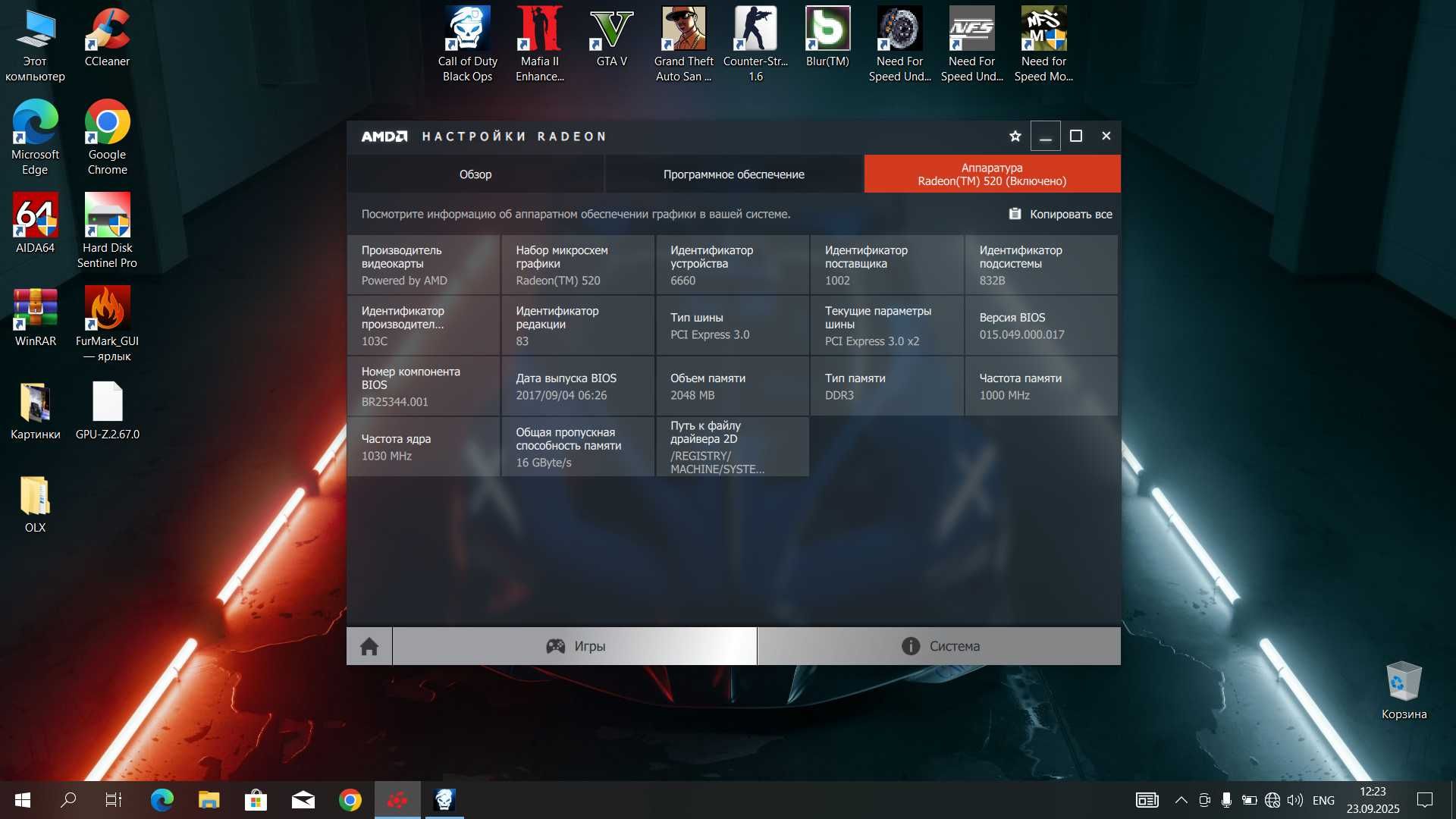Image resolution: width=1456 pixels, height=819 pixels.
Task: Switch to the Обзор tab
Action: pyautogui.click(x=475, y=174)
